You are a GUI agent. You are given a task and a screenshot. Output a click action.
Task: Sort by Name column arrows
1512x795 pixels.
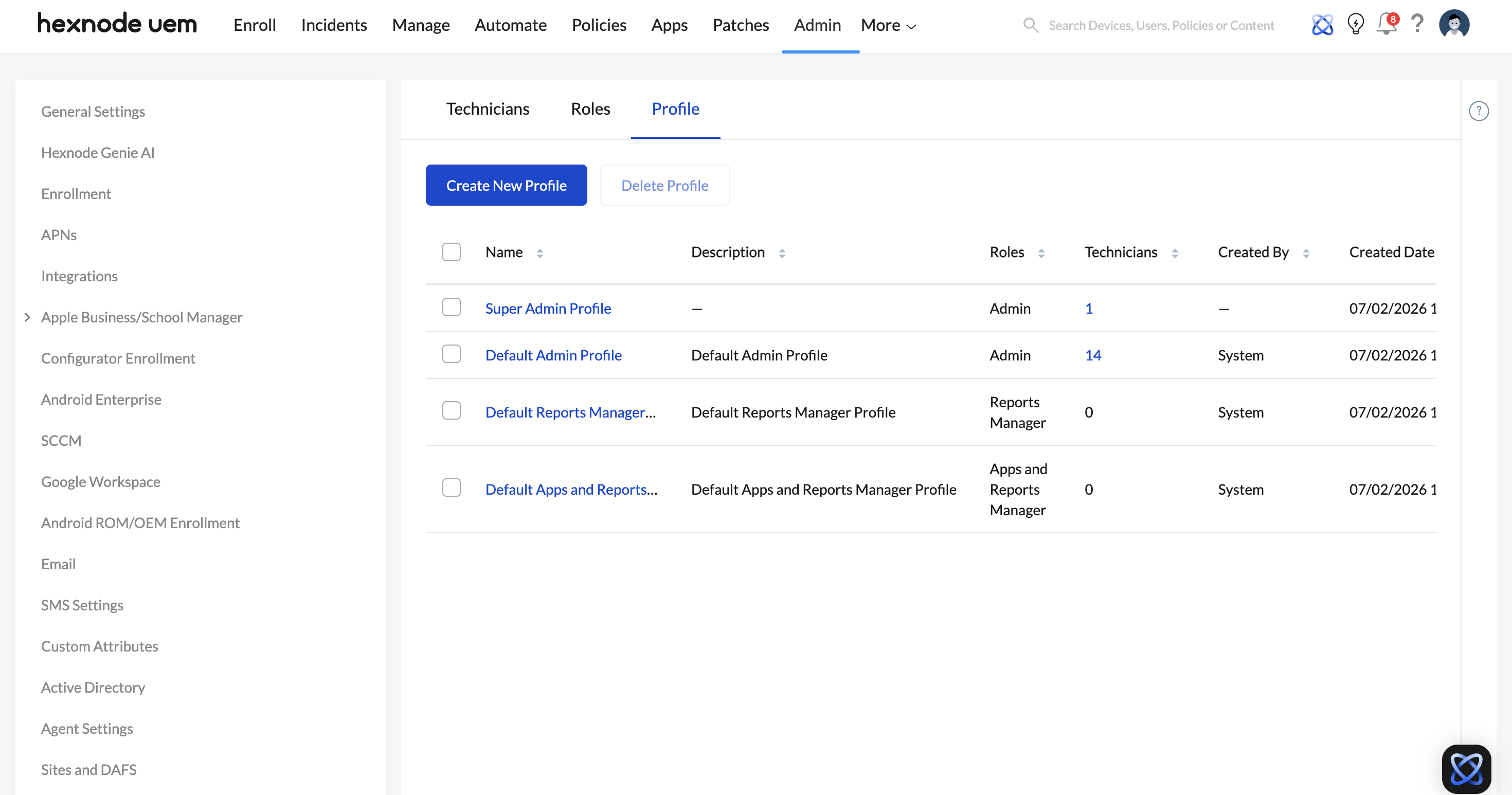[x=539, y=253]
